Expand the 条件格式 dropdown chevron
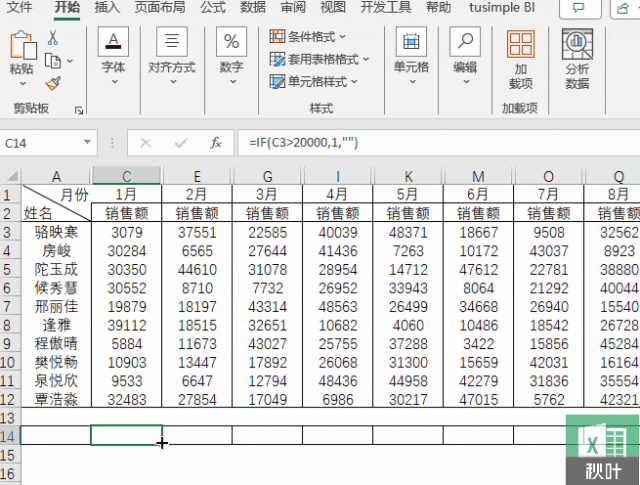Screen dimensions: 640x485 coord(342,37)
